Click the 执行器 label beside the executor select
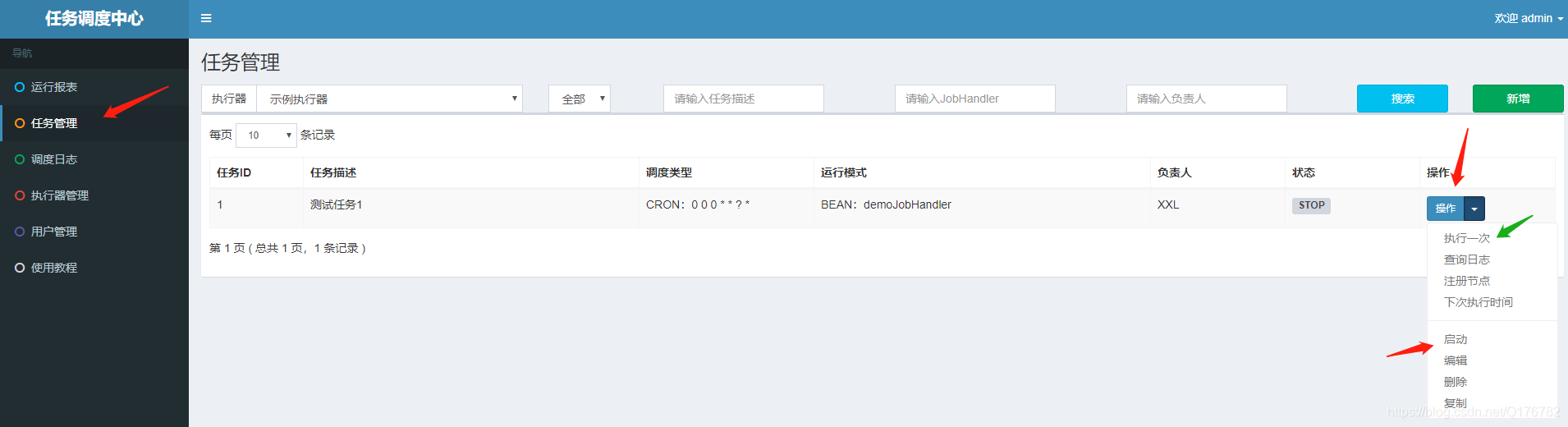The width and height of the screenshot is (1568, 427). (x=229, y=99)
